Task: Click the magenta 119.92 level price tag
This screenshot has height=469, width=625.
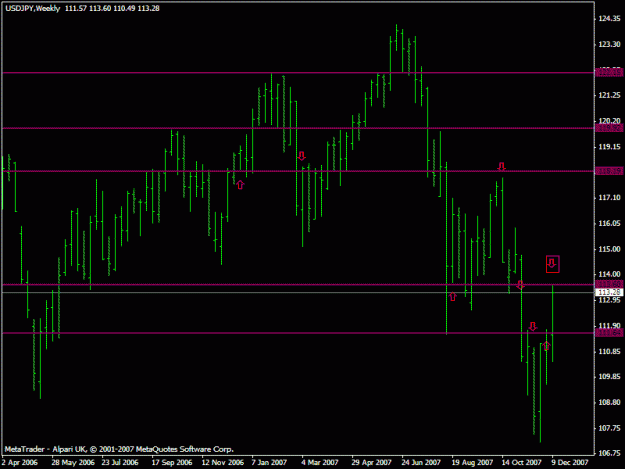Action: pos(609,128)
